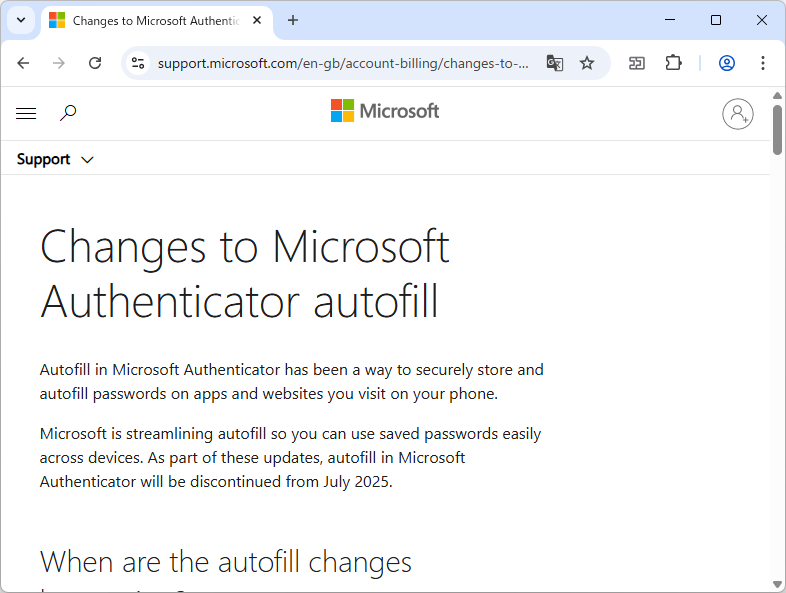This screenshot has width=786, height=593.
Task: Bookmark this page with the star icon
Action: pos(587,63)
